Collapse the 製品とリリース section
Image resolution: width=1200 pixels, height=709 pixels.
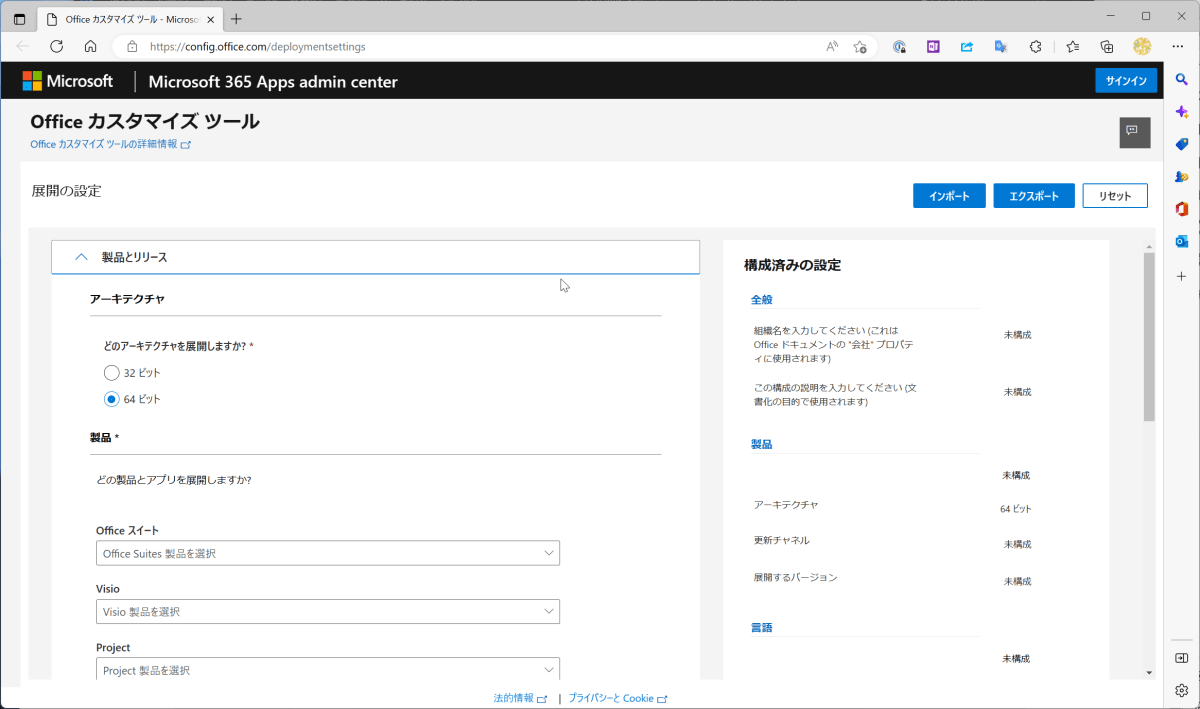point(375,257)
